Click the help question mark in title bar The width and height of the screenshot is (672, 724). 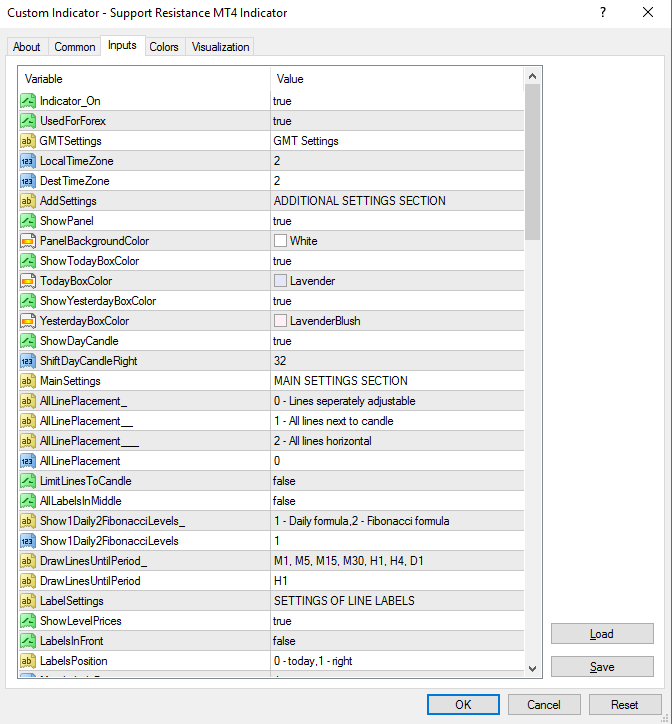(x=602, y=13)
